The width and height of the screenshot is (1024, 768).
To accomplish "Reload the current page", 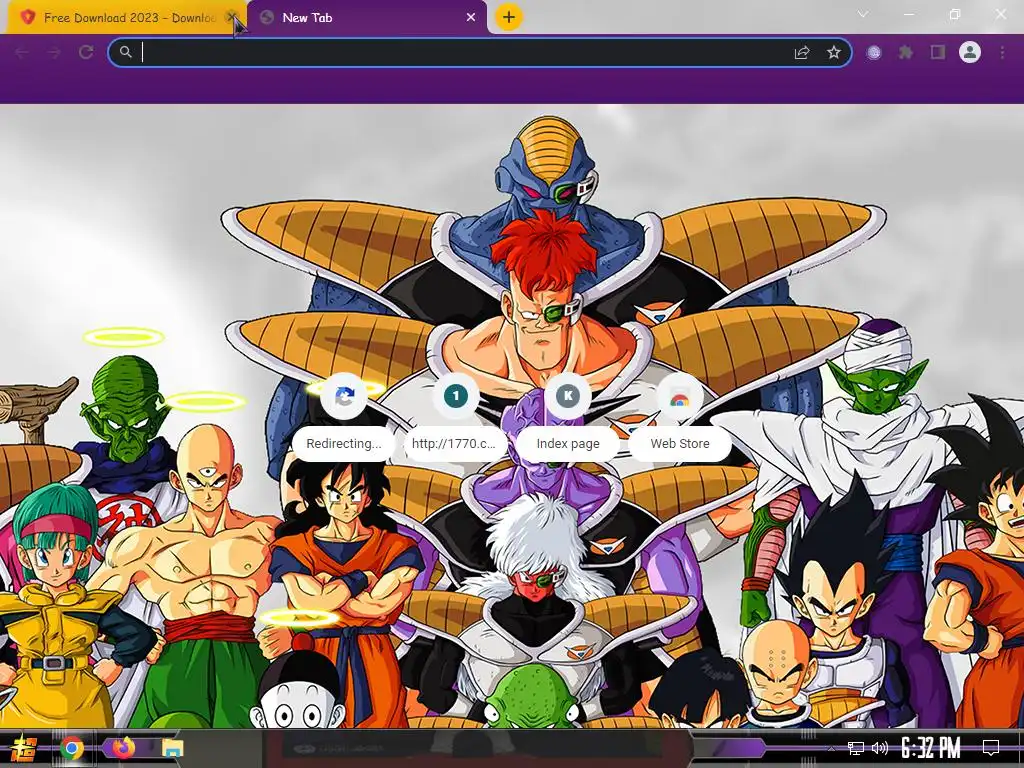I will [x=86, y=52].
